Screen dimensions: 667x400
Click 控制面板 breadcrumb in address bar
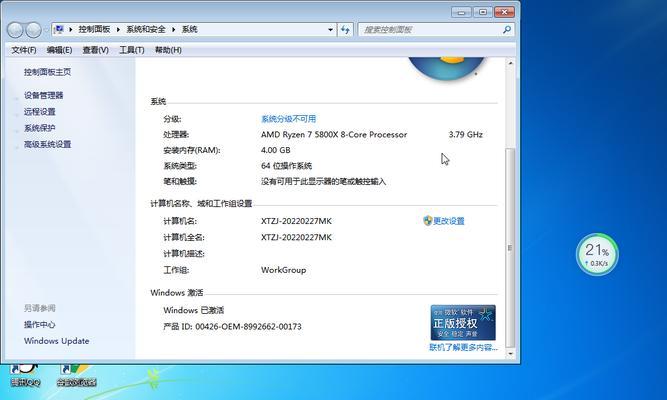(94, 29)
